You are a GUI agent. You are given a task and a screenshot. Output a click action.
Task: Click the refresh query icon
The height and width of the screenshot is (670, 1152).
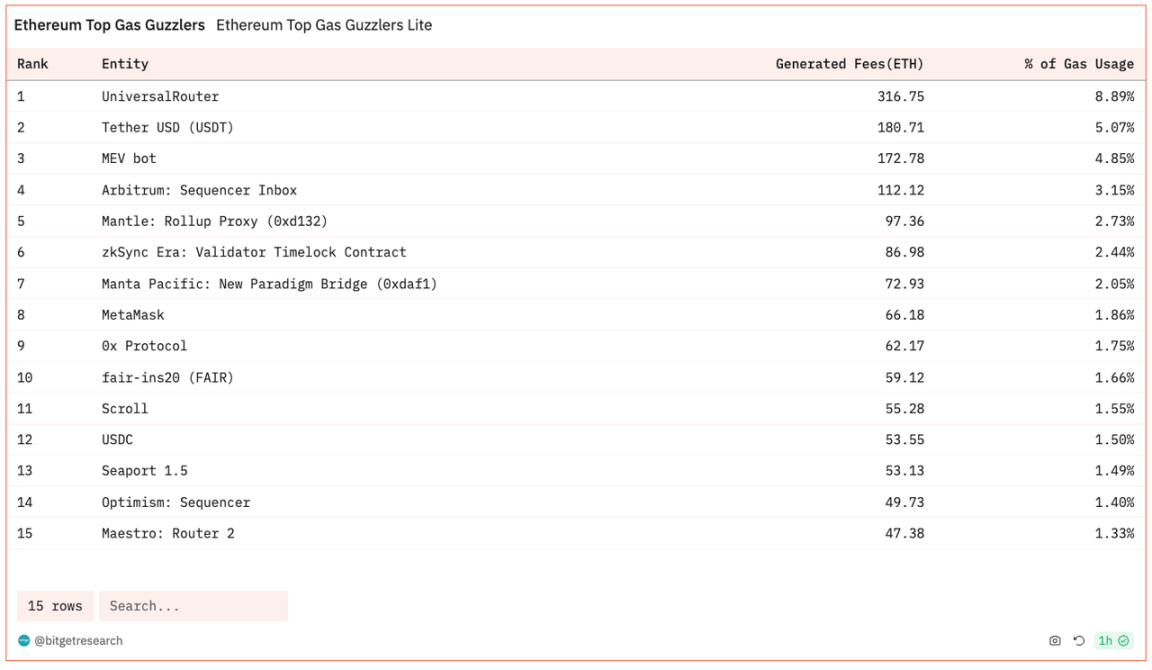pos(1079,641)
